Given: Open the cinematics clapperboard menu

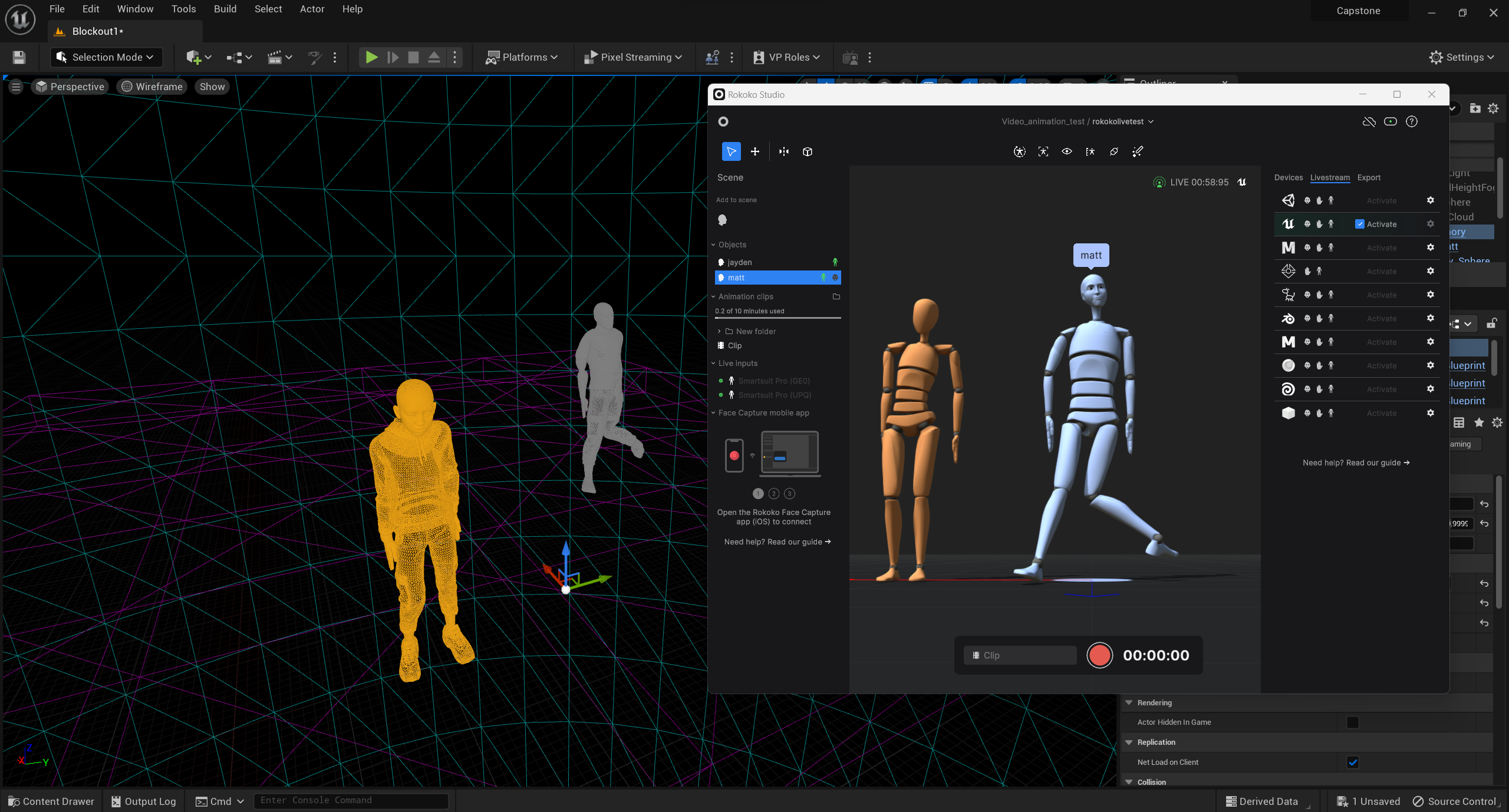Looking at the screenshot, I should point(279,57).
